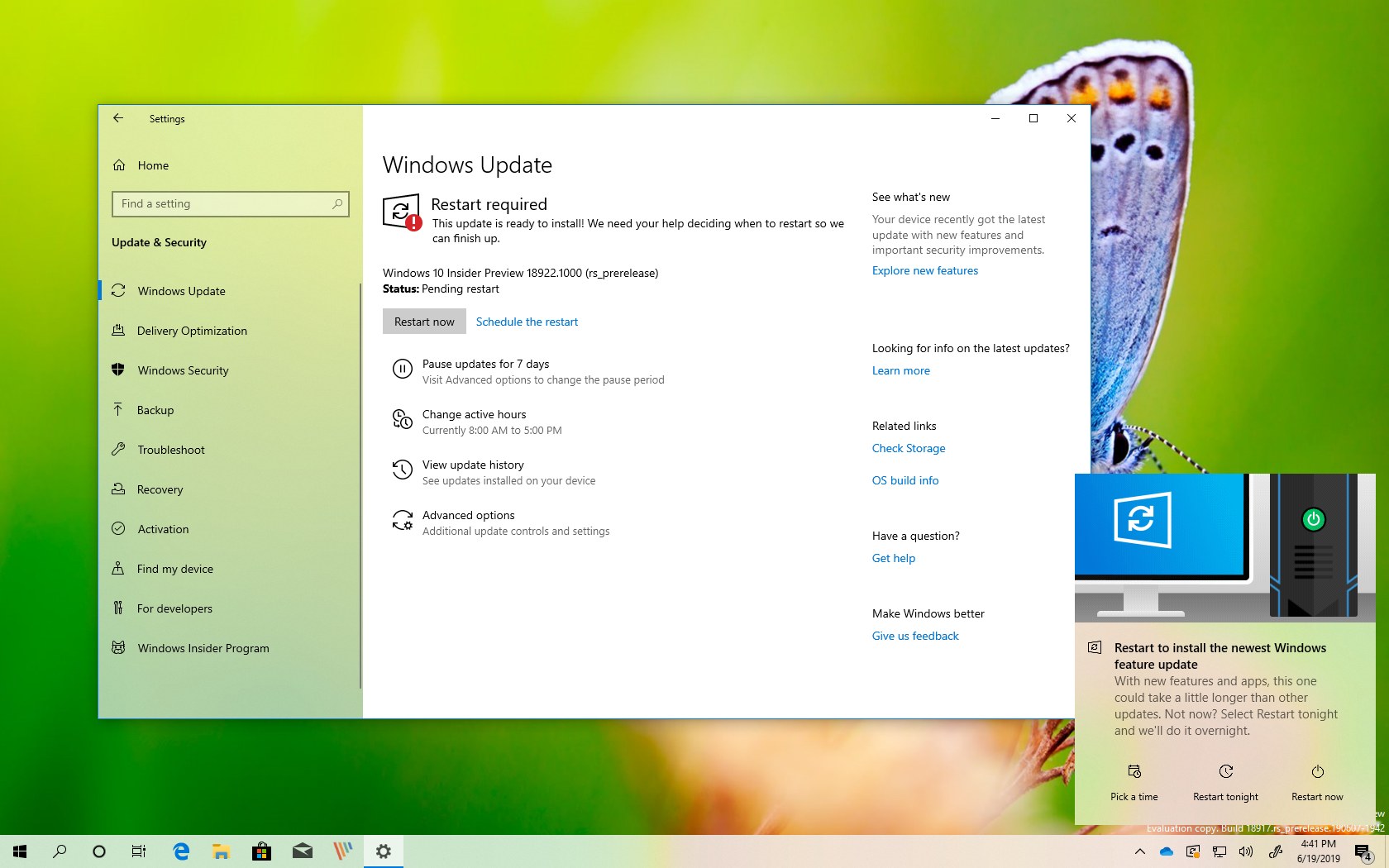Open View update history
The image size is (1389, 868).
click(471, 465)
